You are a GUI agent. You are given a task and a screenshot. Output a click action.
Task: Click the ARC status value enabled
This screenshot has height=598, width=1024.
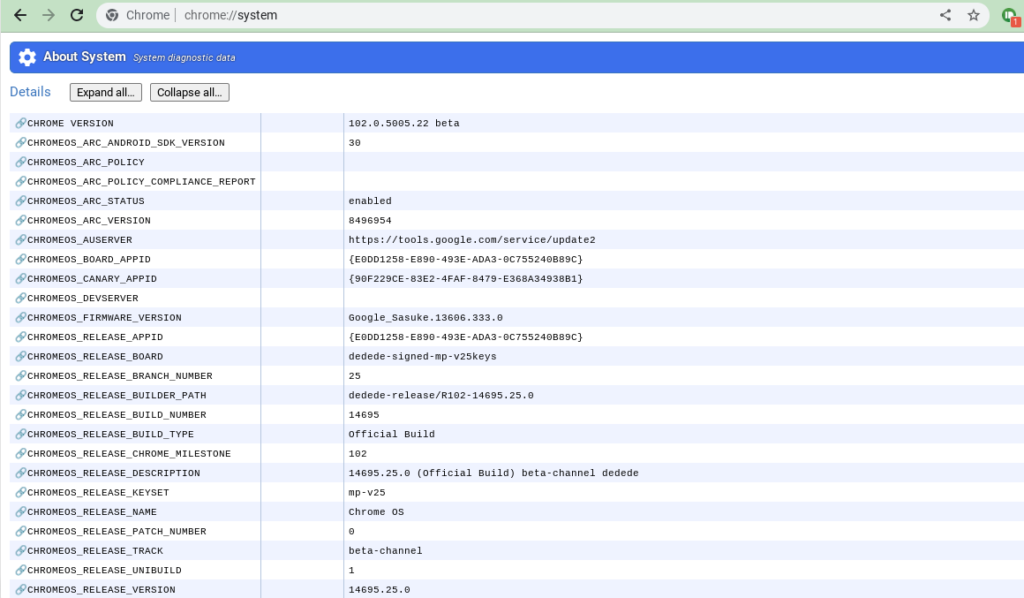coord(370,201)
